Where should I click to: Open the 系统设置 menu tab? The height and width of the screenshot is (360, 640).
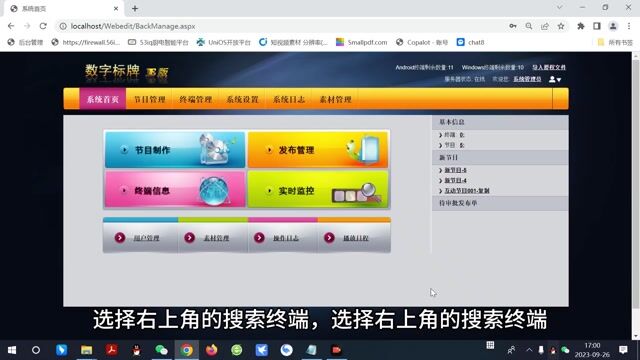tap(242, 99)
